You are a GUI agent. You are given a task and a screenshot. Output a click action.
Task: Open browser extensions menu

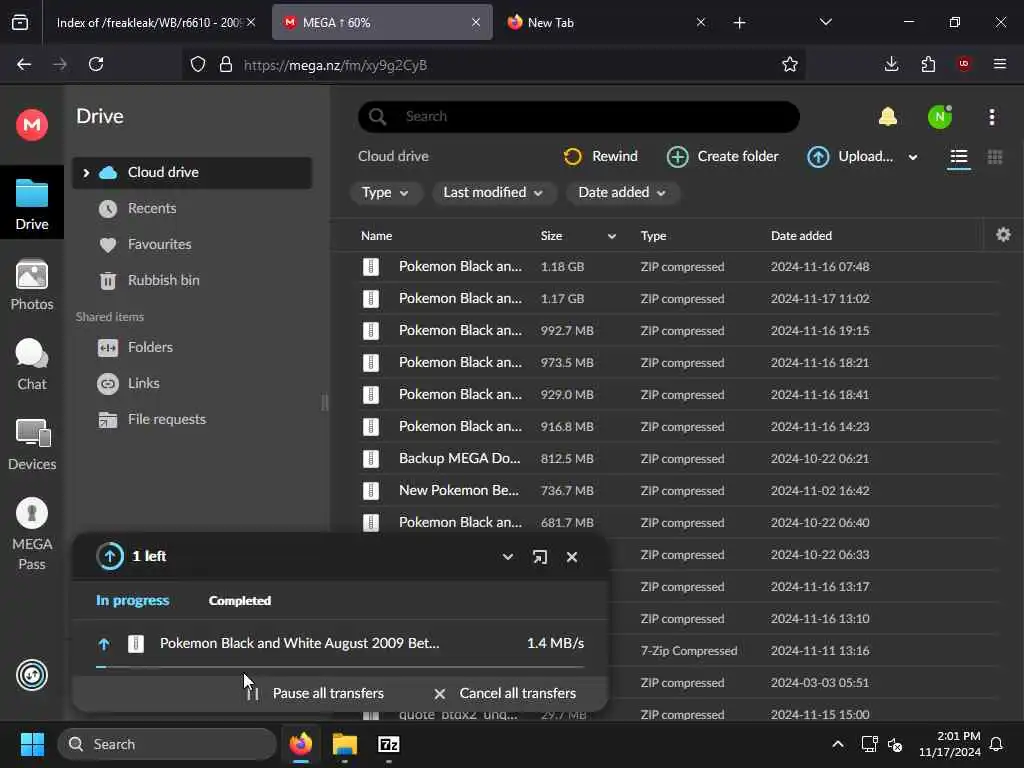pyautogui.click(x=928, y=64)
